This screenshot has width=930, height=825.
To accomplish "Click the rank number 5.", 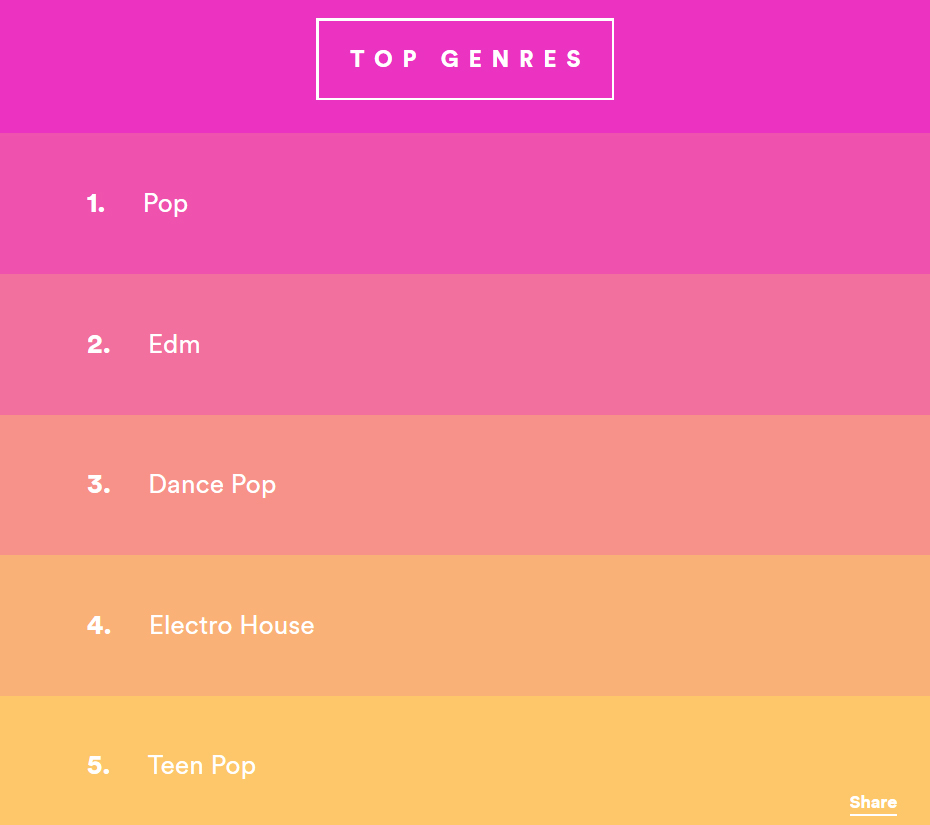I will point(98,766).
